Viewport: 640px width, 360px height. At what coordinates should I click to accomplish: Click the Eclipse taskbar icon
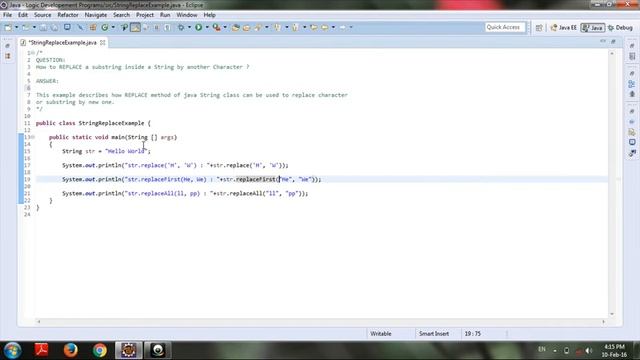click(129, 350)
